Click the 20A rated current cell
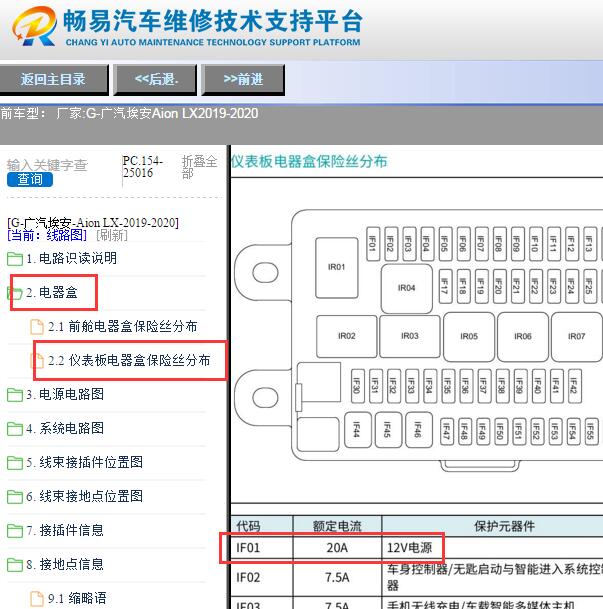 click(337, 548)
